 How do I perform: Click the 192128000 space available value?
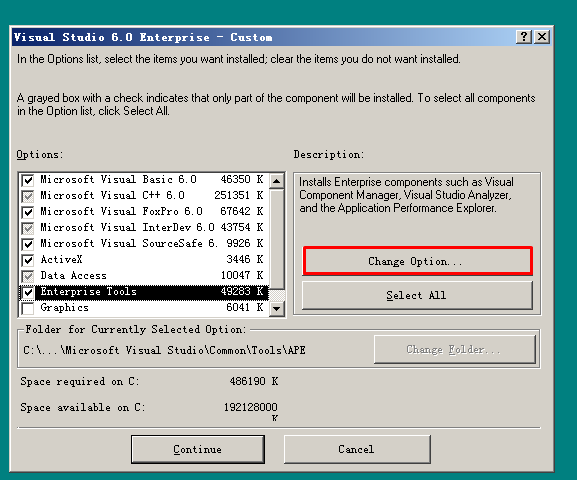[251, 407]
